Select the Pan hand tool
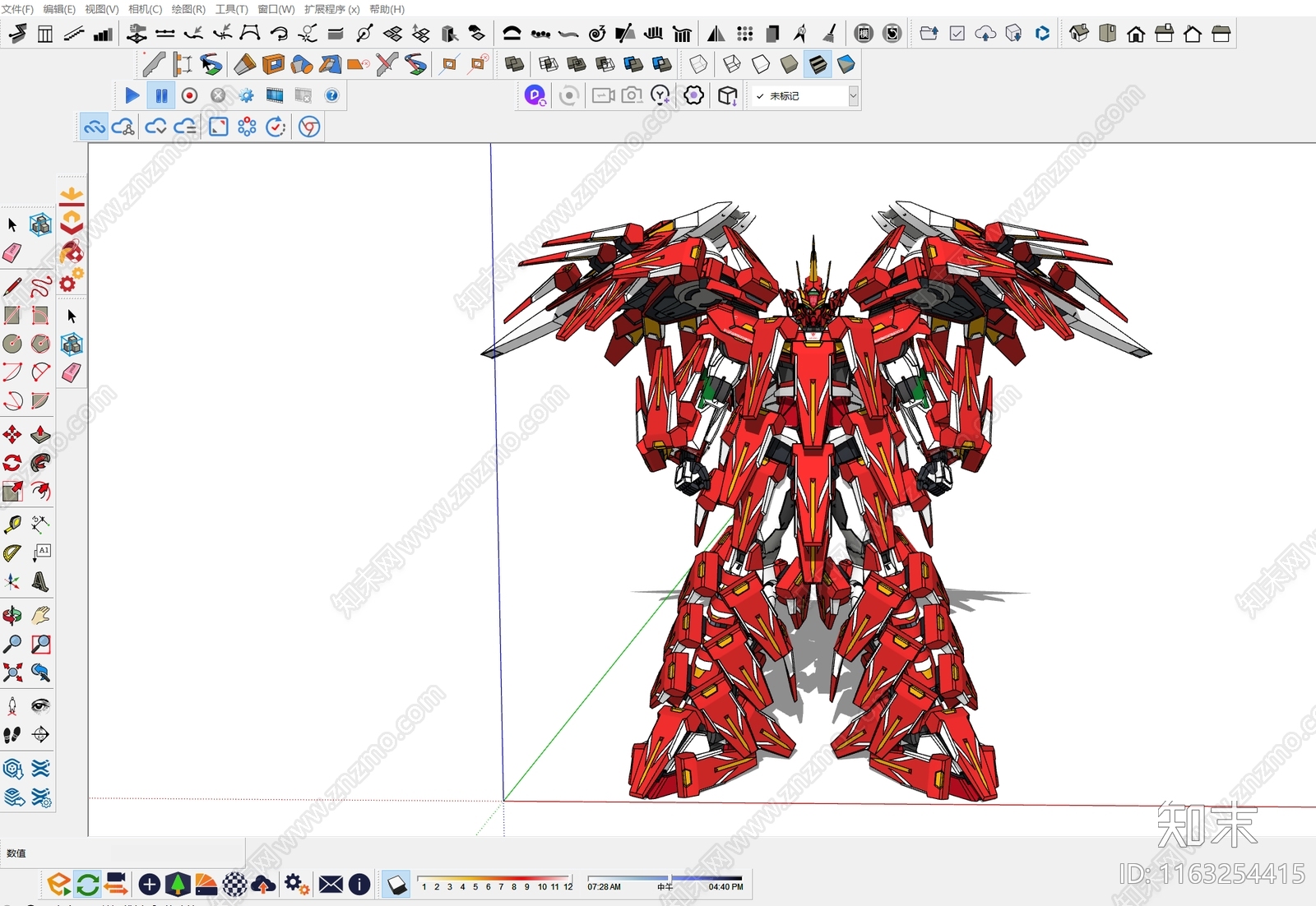The height and width of the screenshot is (906, 1316). (40, 615)
